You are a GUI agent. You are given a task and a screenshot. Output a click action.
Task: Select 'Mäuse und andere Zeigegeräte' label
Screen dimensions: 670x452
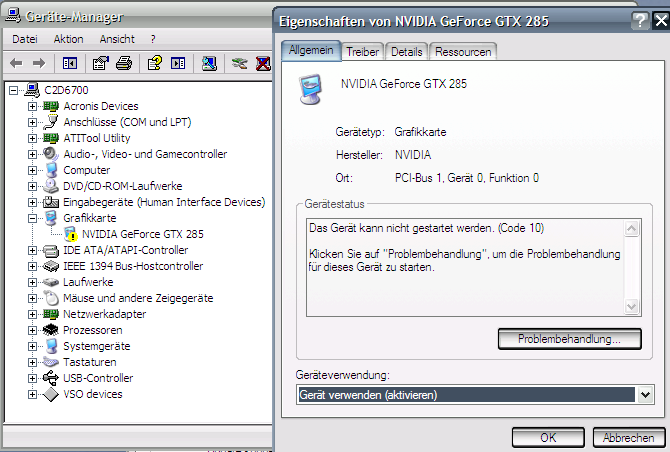[x=138, y=298]
